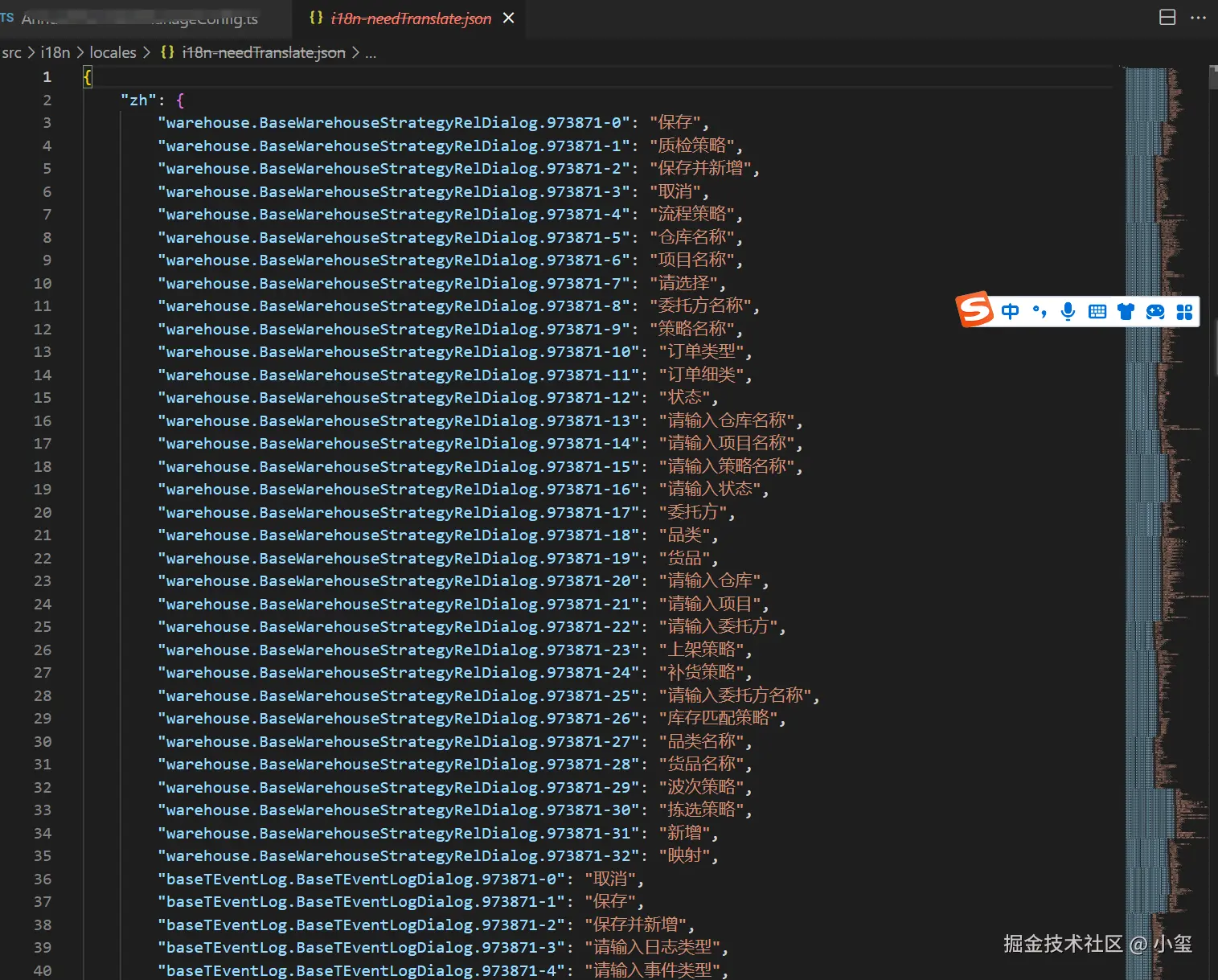Click the value "状态" on line 15
The image size is (1218, 980).
click(x=685, y=398)
